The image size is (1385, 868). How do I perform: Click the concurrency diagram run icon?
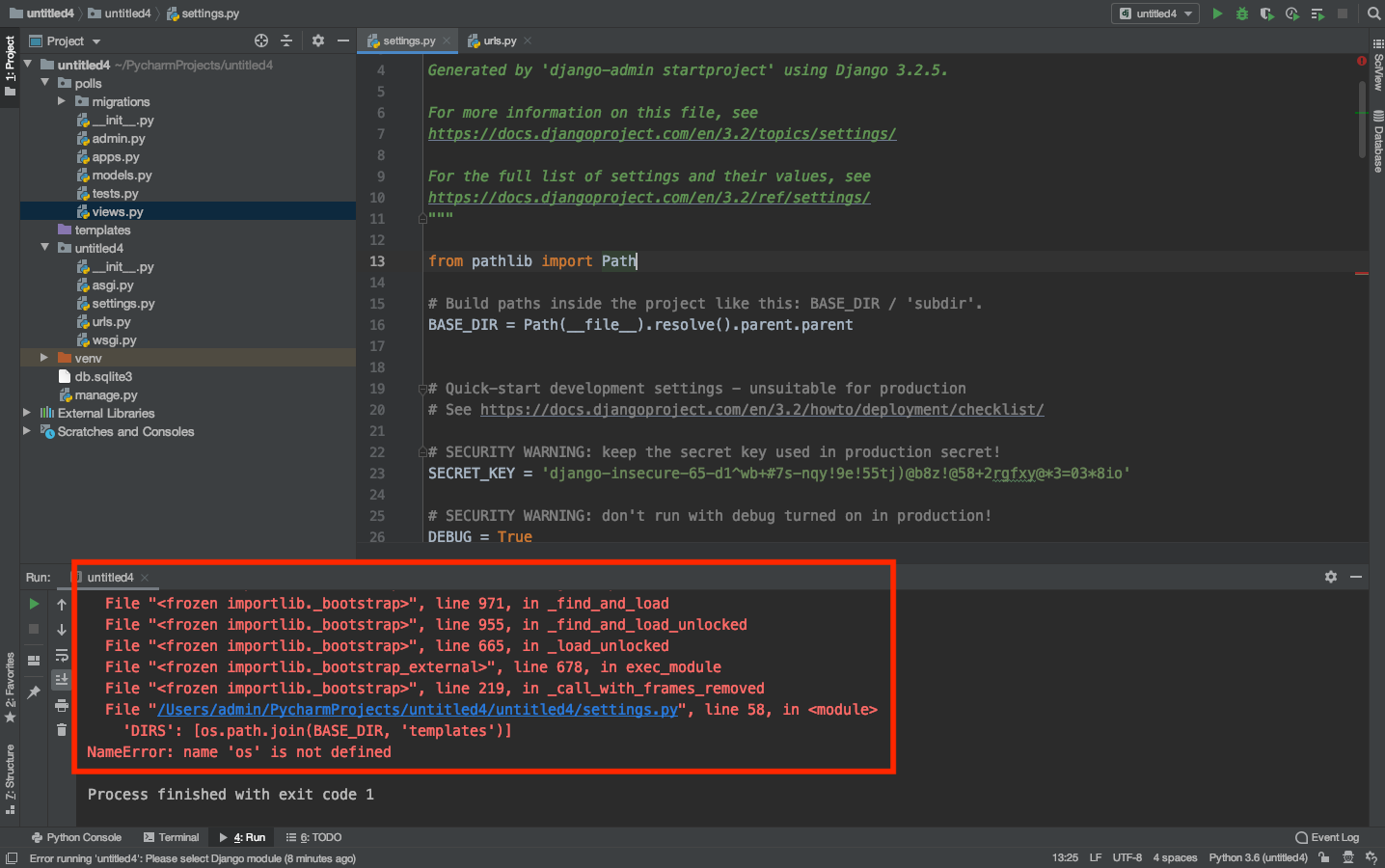(1317, 14)
